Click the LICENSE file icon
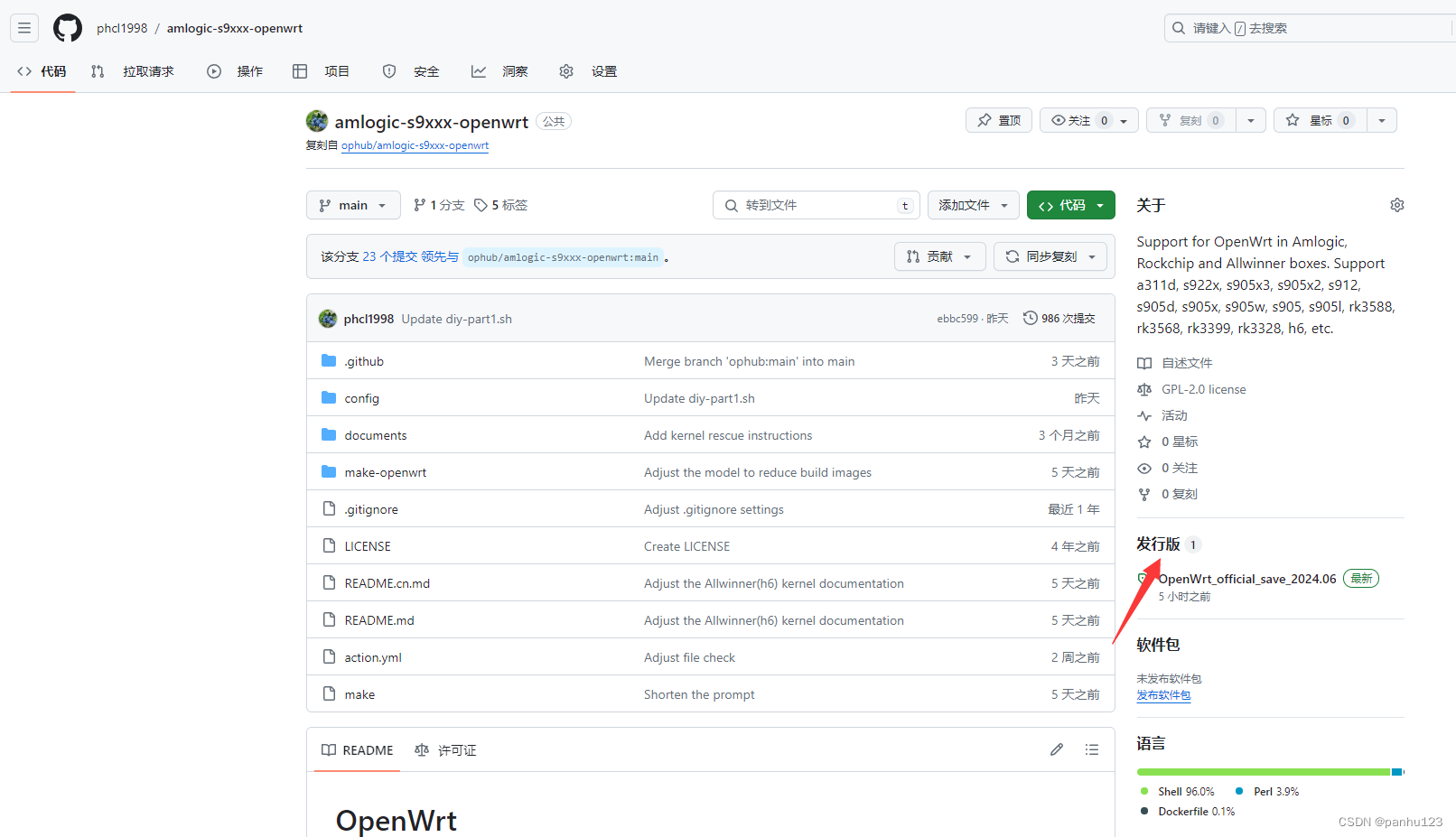Screen dimensions: 1456x837 tap(329, 546)
